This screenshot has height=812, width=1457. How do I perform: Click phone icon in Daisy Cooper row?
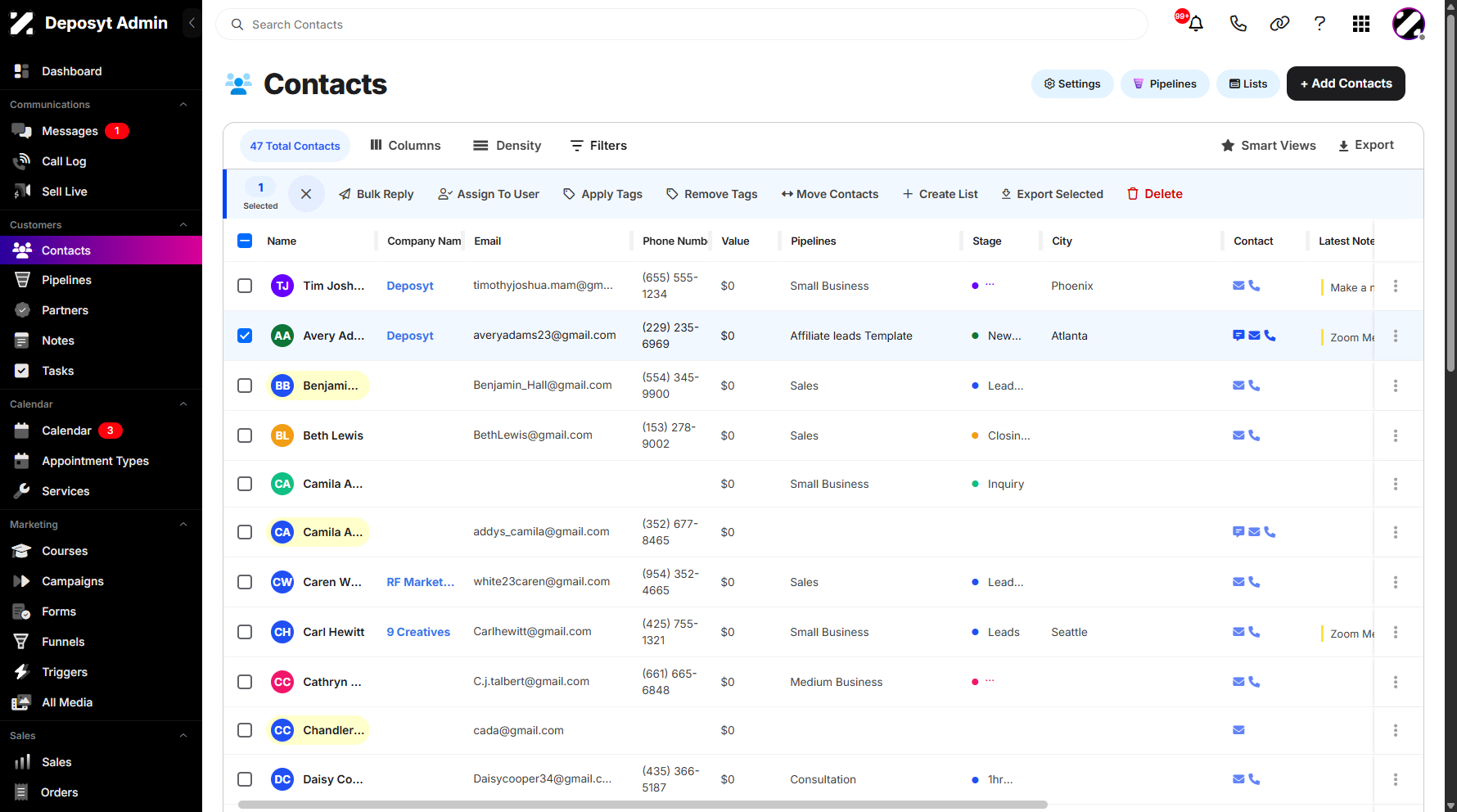click(x=1254, y=779)
